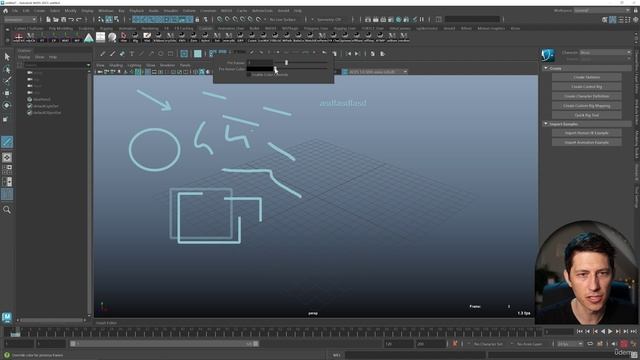Open the HumanIK Character dropdown
Viewport: 640px width, 360px height.
[x=605, y=52]
